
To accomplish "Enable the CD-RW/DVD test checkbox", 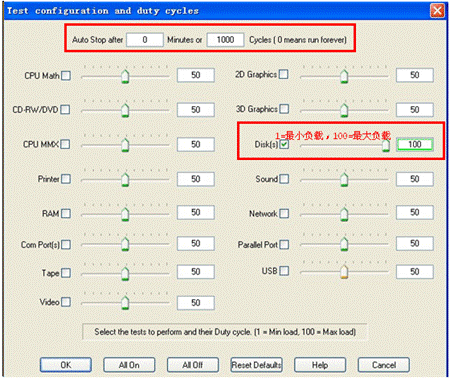I will click(x=65, y=110).
